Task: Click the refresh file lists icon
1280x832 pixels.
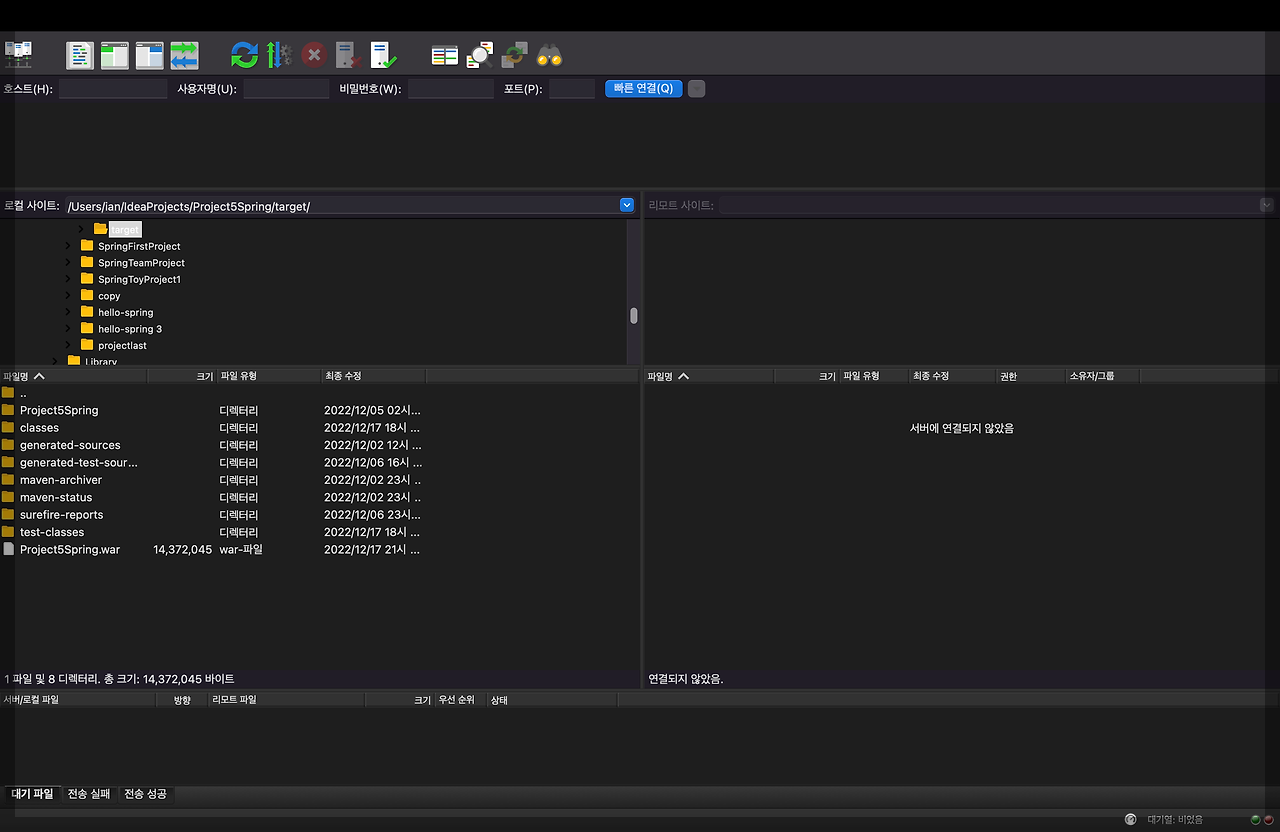Action: tap(244, 55)
